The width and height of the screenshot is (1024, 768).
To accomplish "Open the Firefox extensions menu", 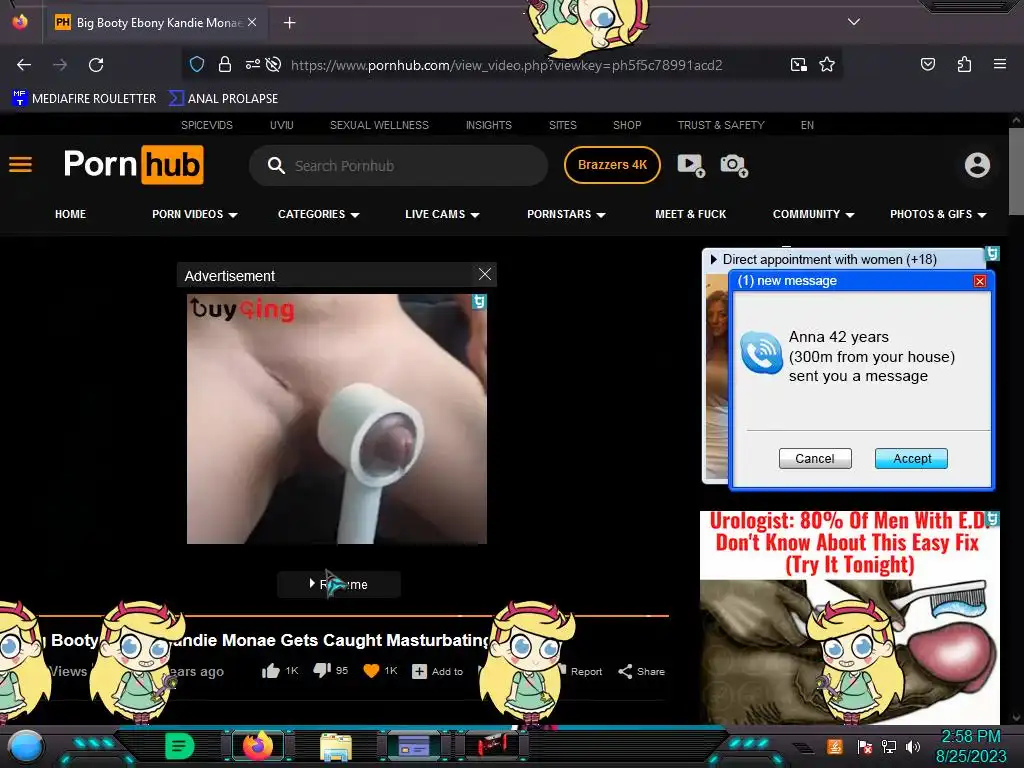I will [964, 64].
